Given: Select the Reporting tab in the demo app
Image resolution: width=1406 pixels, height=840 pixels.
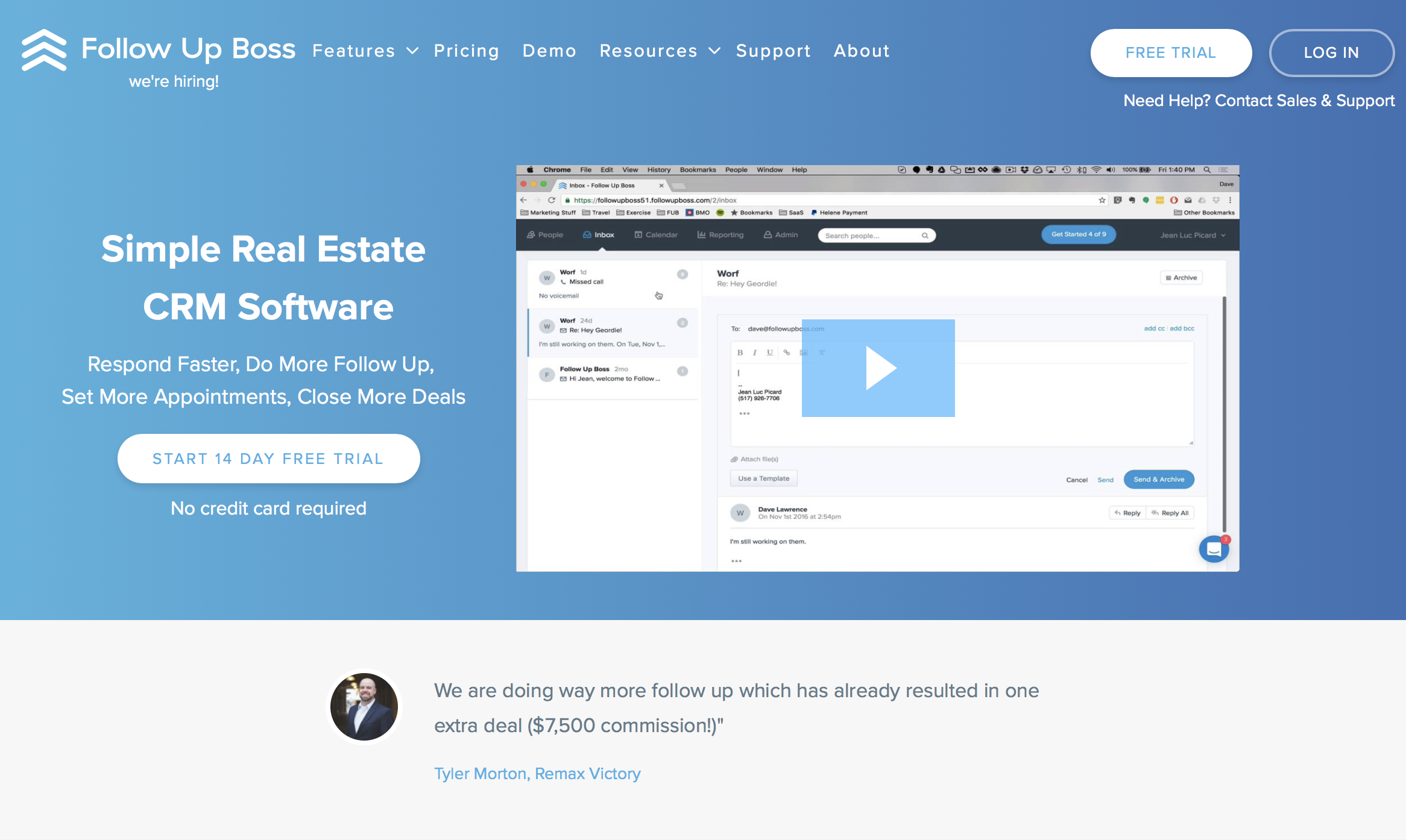Looking at the screenshot, I should pos(720,235).
